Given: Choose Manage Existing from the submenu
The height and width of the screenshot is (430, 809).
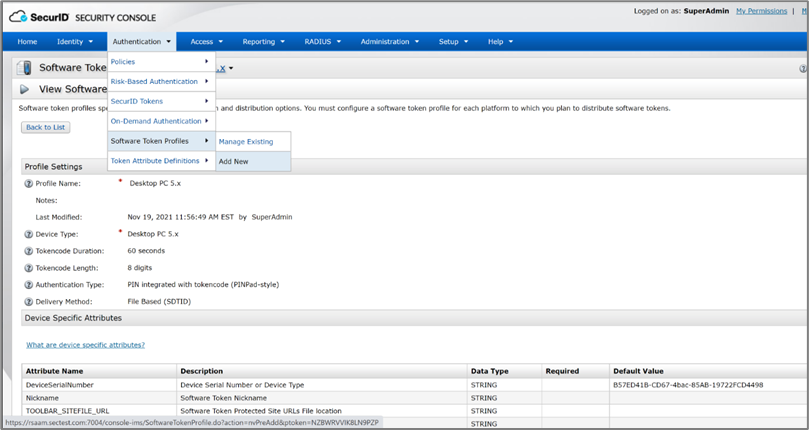Looking at the screenshot, I should pos(246,142).
